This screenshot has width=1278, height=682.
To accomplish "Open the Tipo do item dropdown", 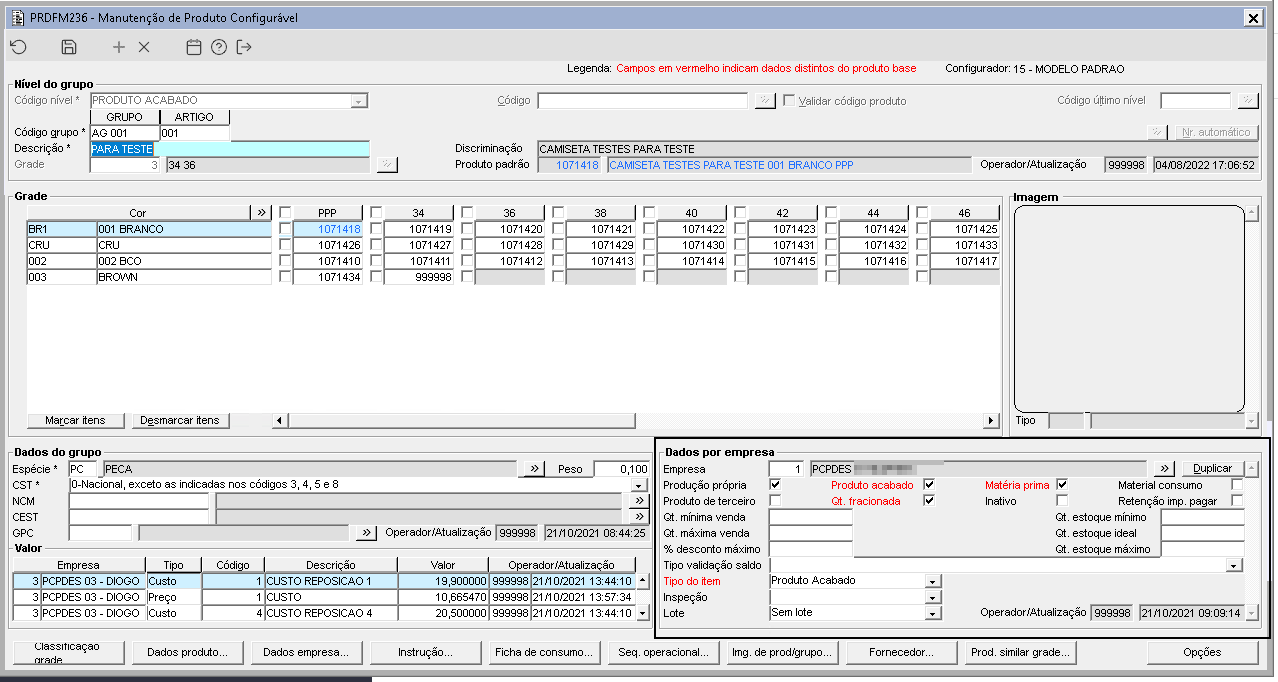I will [x=933, y=581].
